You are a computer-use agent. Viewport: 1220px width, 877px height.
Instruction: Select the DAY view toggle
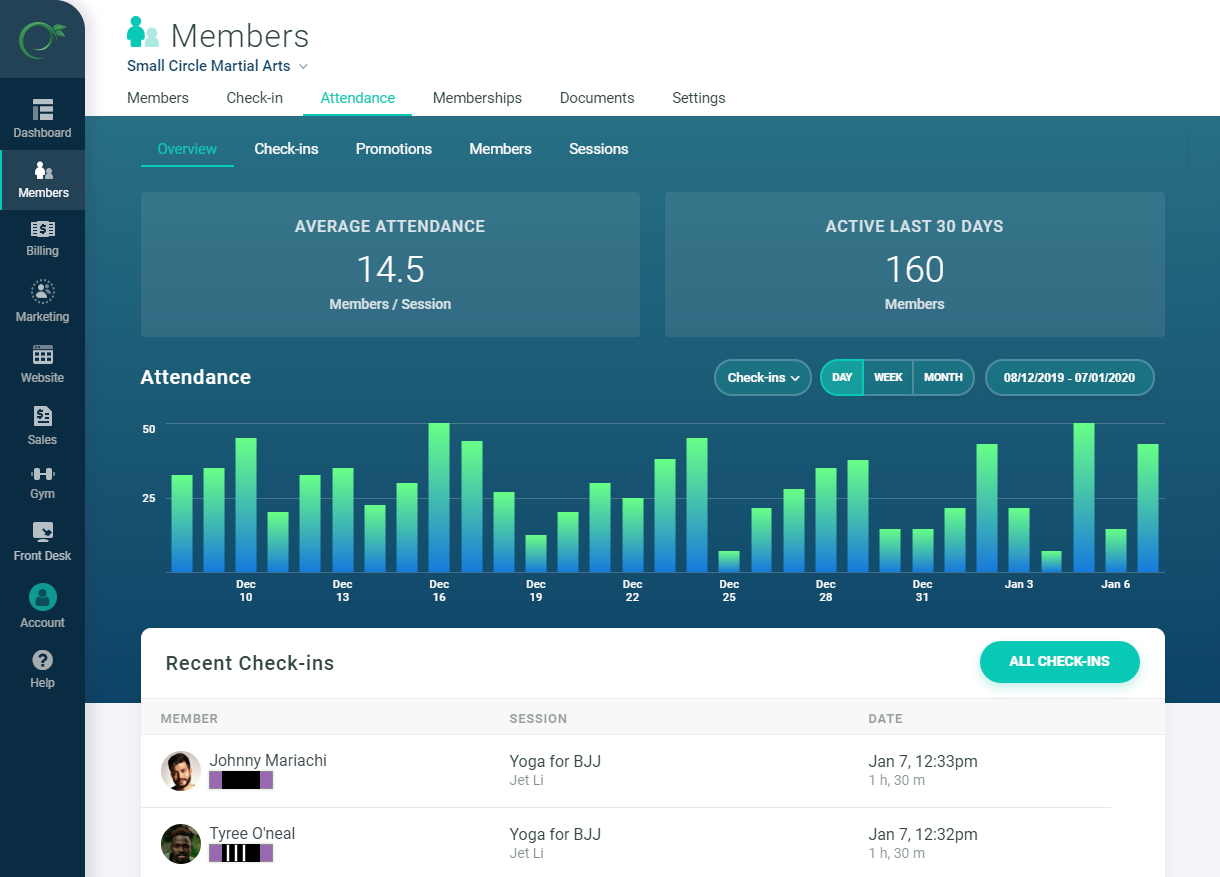pyautogui.click(x=841, y=377)
